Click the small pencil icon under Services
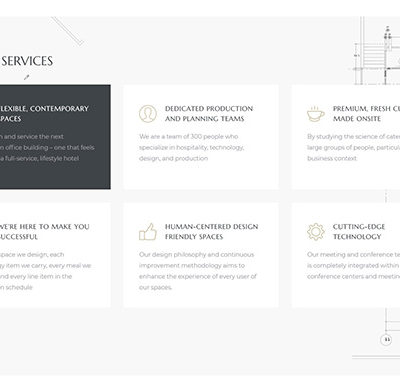Viewport: 400px width, 390px height. [x=27, y=77]
